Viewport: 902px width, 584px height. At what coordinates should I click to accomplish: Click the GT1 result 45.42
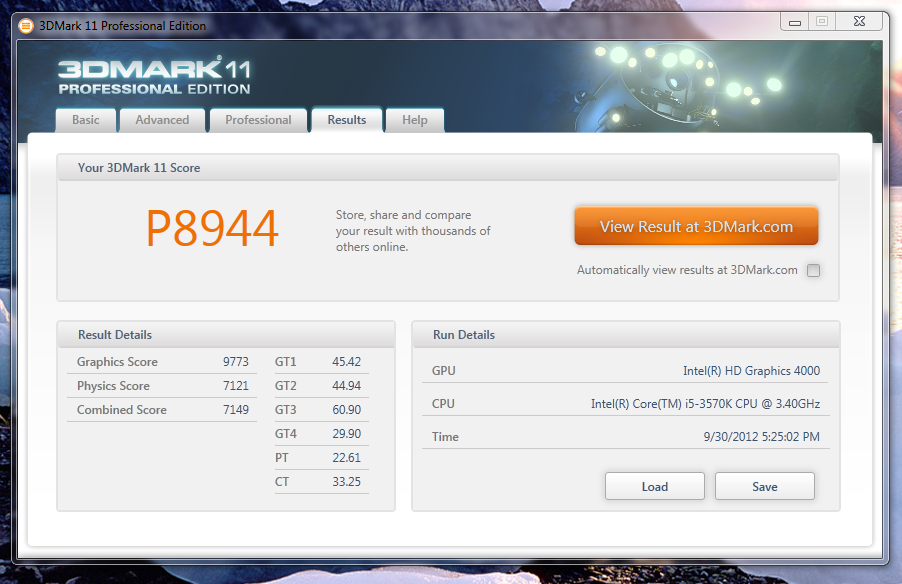point(346,362)
